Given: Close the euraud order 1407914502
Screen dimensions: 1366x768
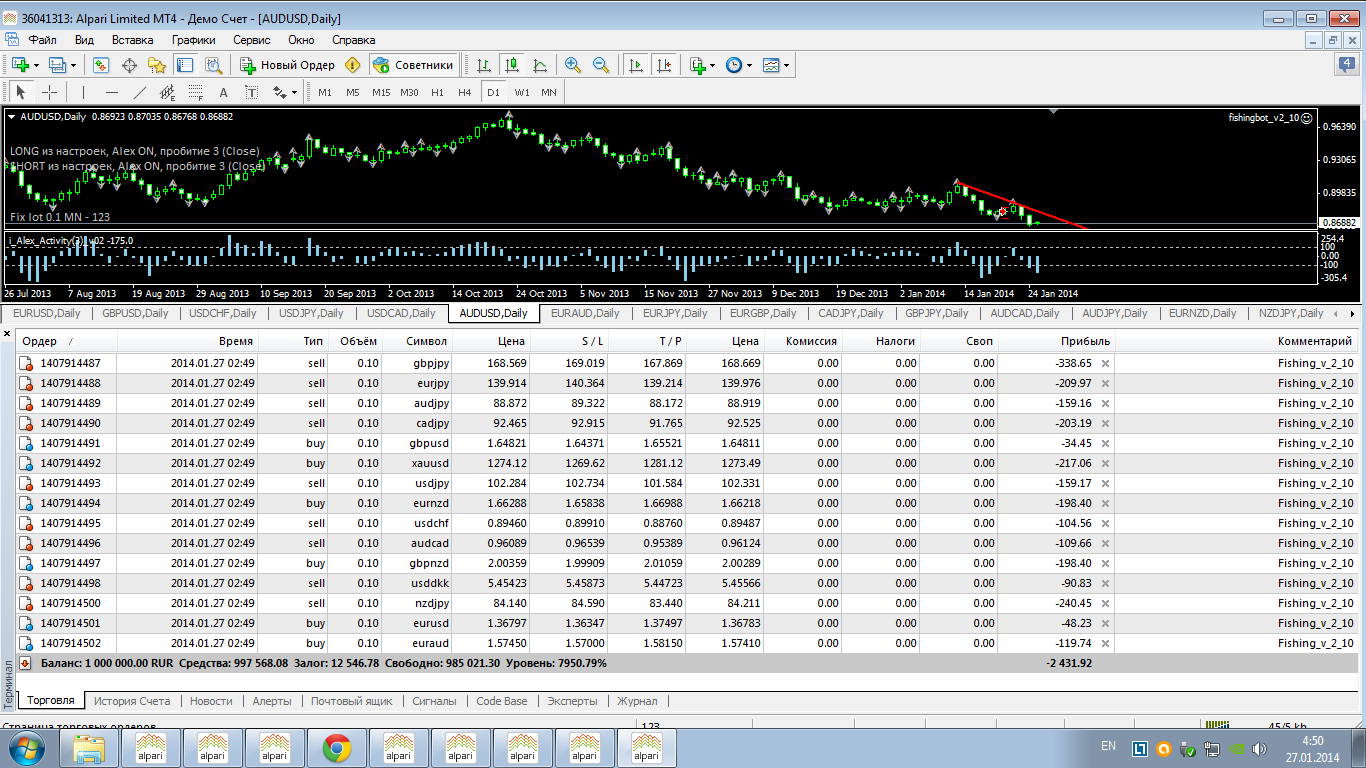Looking at the screenshot, I should 1105,643.
